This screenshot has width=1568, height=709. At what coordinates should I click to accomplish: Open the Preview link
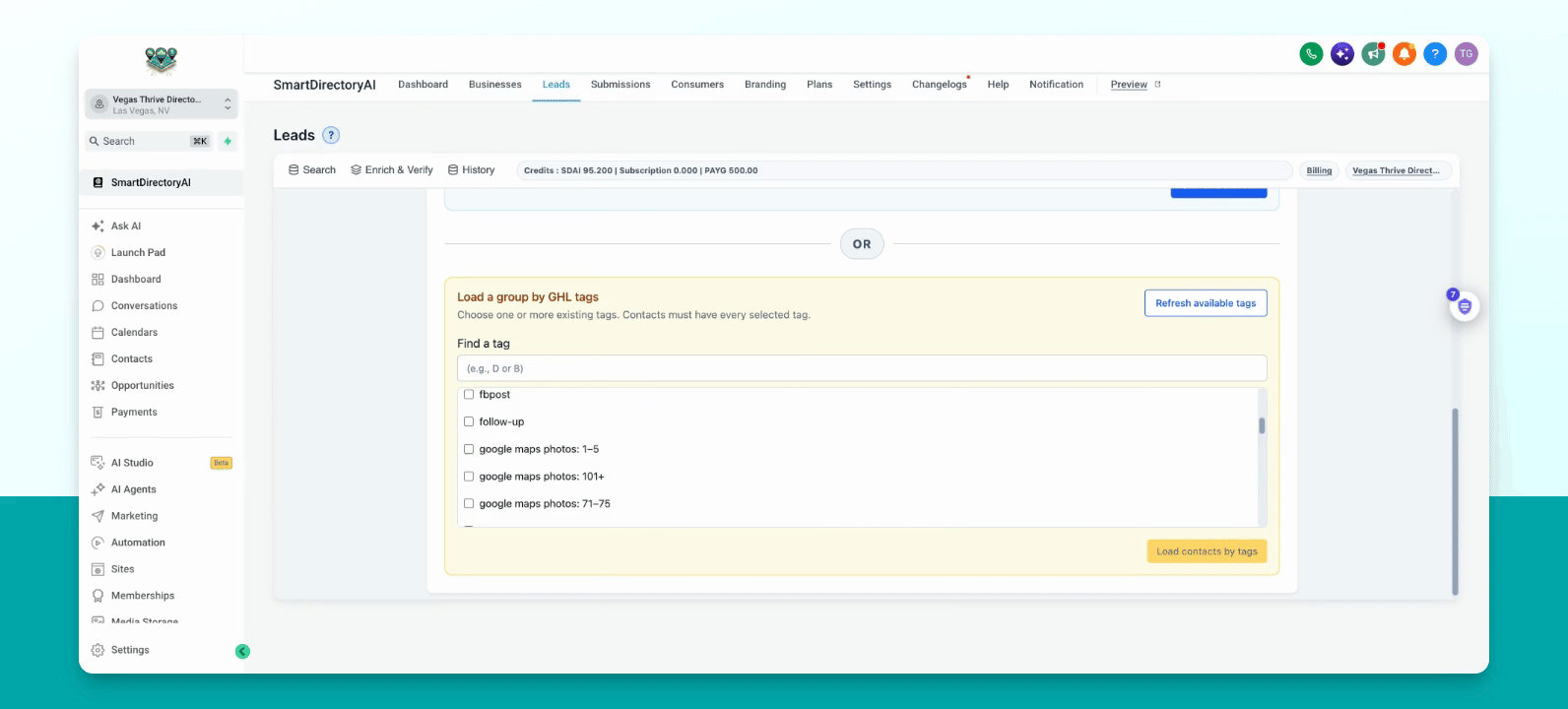pos(1136,85)
